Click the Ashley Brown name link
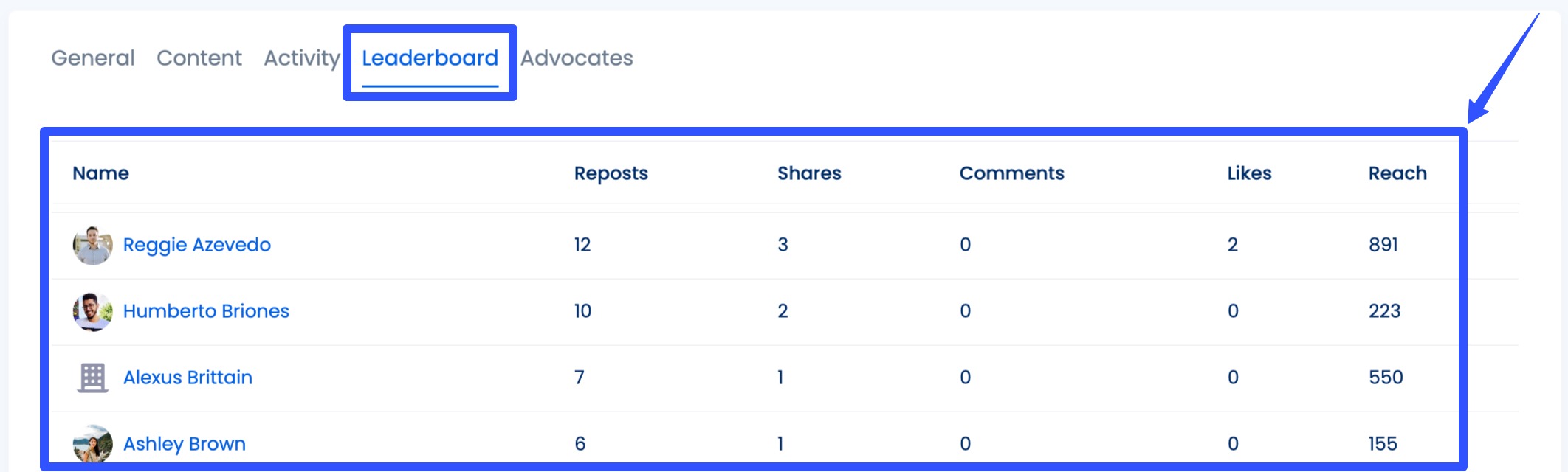1568x472 pixels. pos(185,443)
